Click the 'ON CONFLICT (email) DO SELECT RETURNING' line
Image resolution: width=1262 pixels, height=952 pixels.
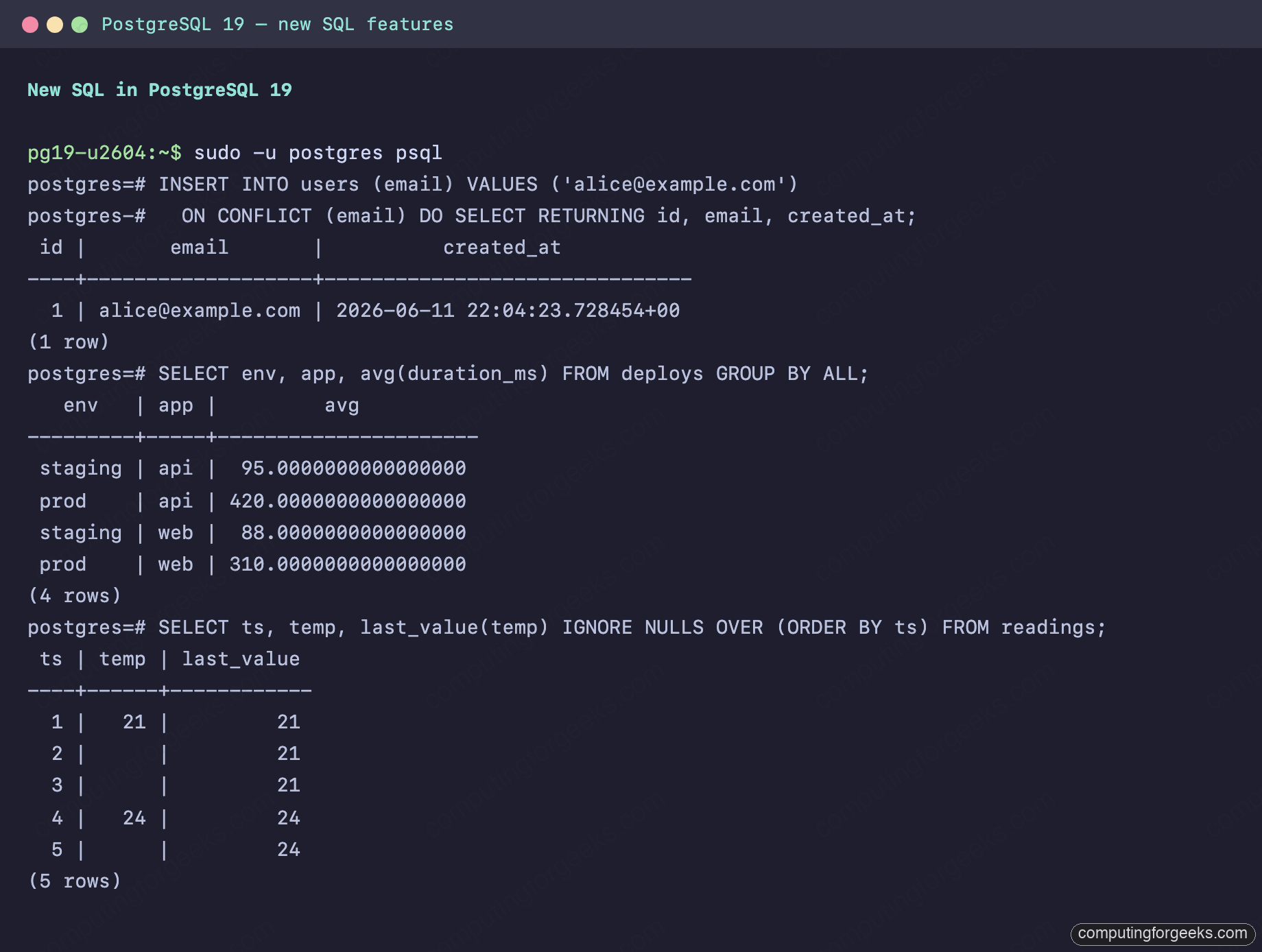(472, 216)
